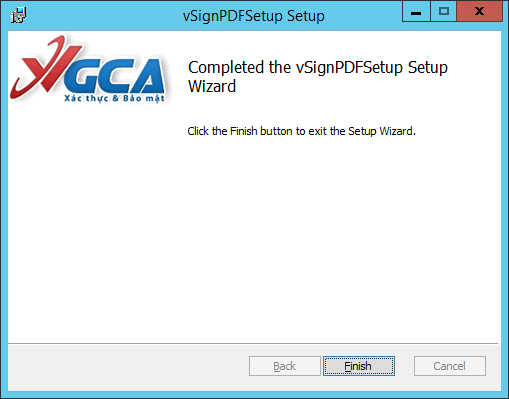Click the separator line above the buttons

coord(253,343)
